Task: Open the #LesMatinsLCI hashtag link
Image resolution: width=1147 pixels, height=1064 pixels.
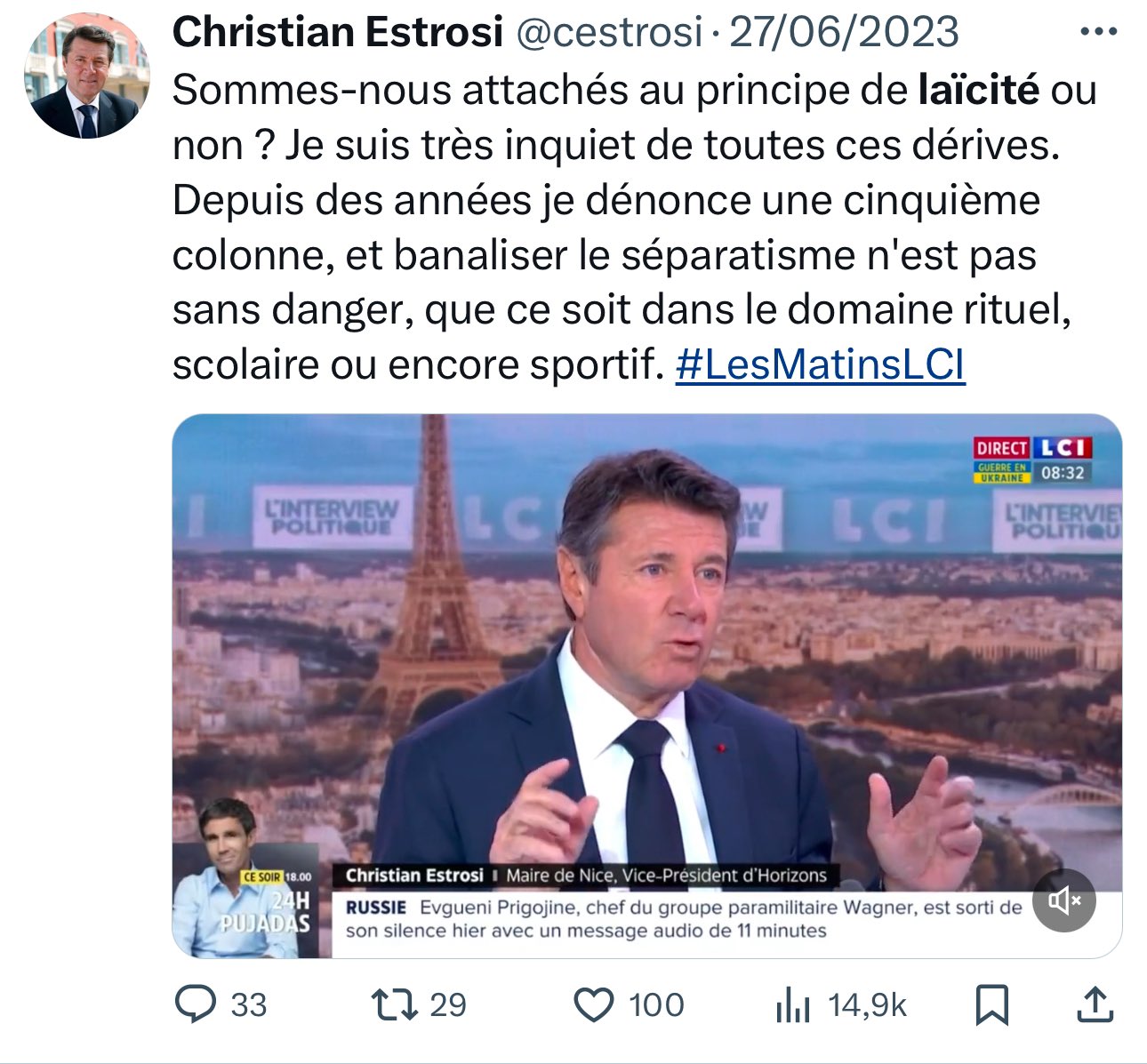Action: (x=820, y=364)
